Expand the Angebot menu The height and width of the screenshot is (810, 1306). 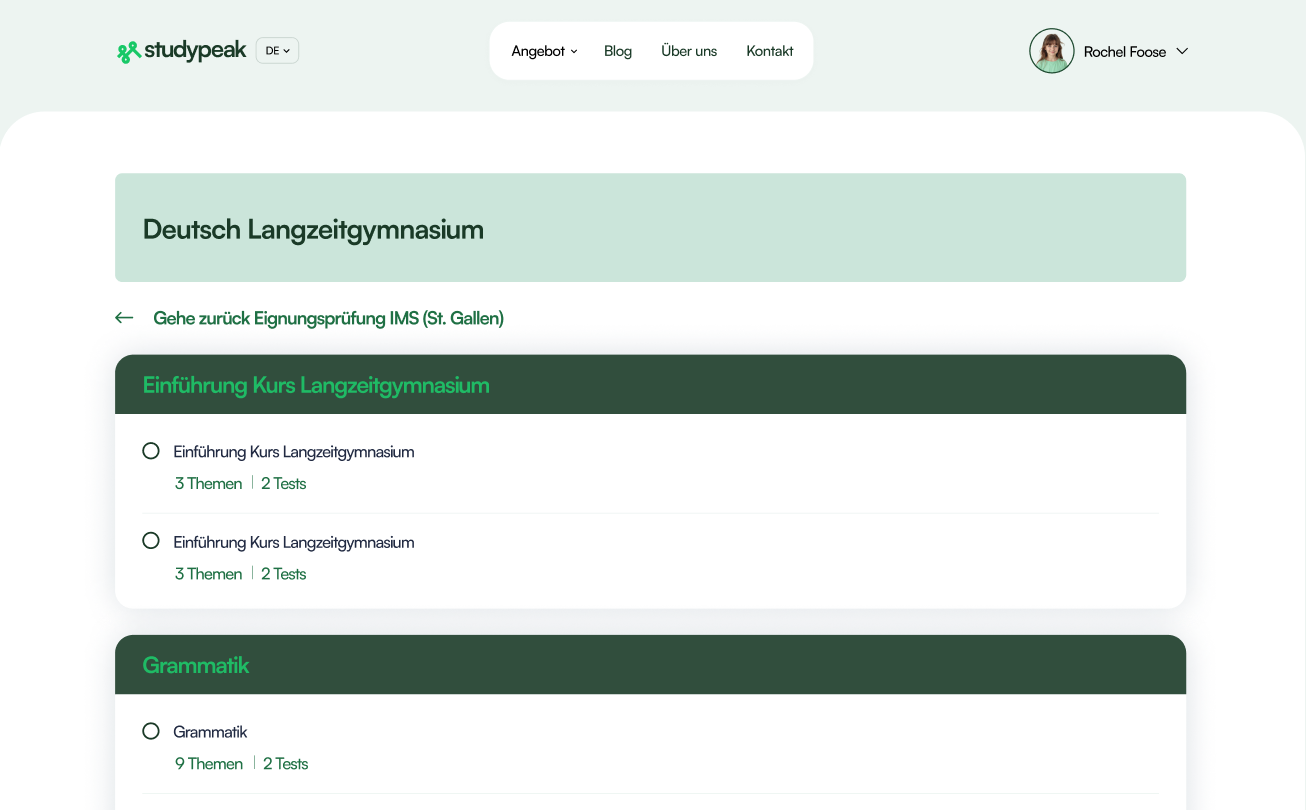544,51
